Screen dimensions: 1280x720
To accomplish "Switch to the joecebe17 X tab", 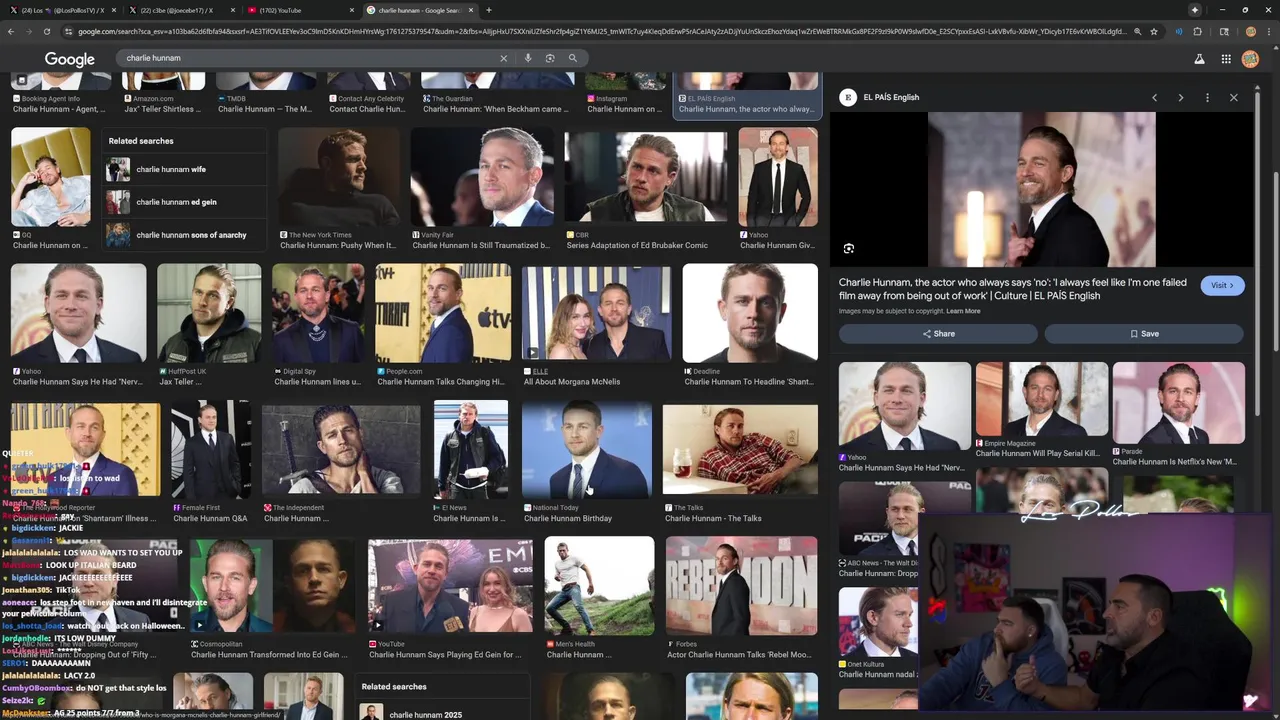I will (180, 10).
